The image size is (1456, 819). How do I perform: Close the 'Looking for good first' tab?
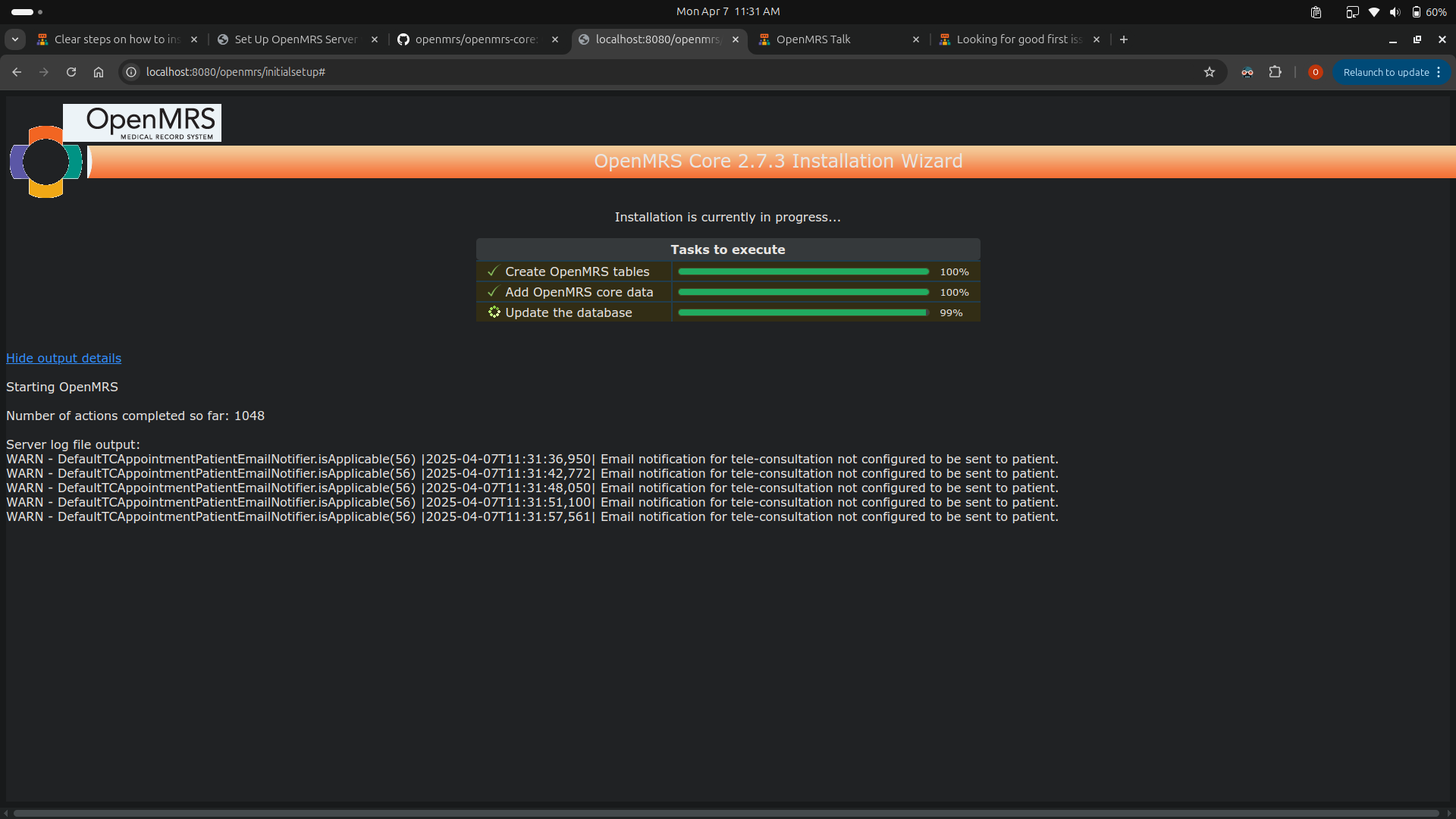point(1097,39)
